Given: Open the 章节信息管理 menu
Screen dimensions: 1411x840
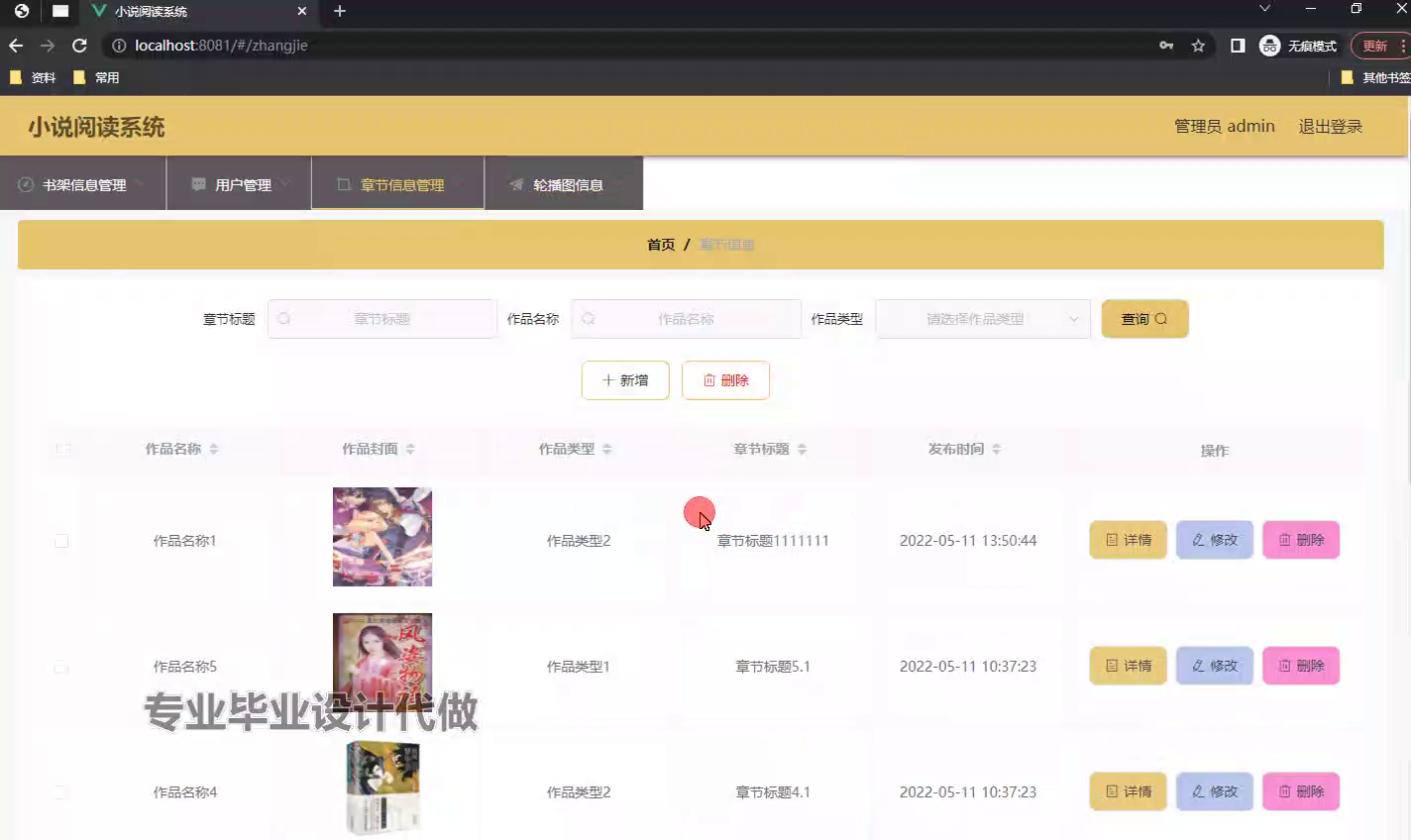Looking at the screenshot, I should 398,184.
